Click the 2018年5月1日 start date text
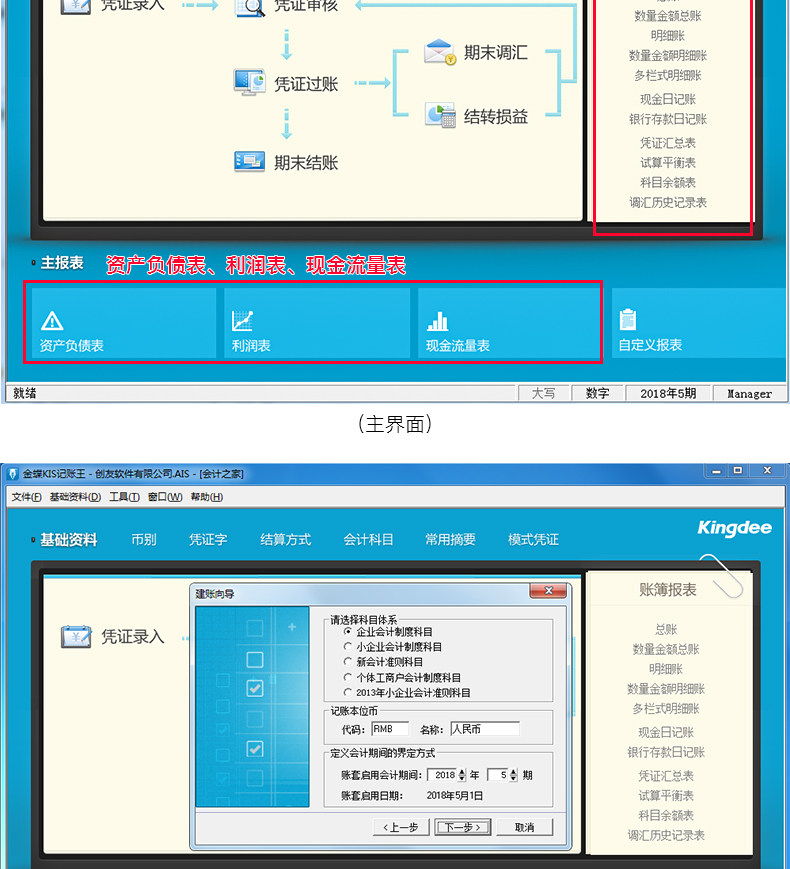790x869 pixels. (455, 795)
